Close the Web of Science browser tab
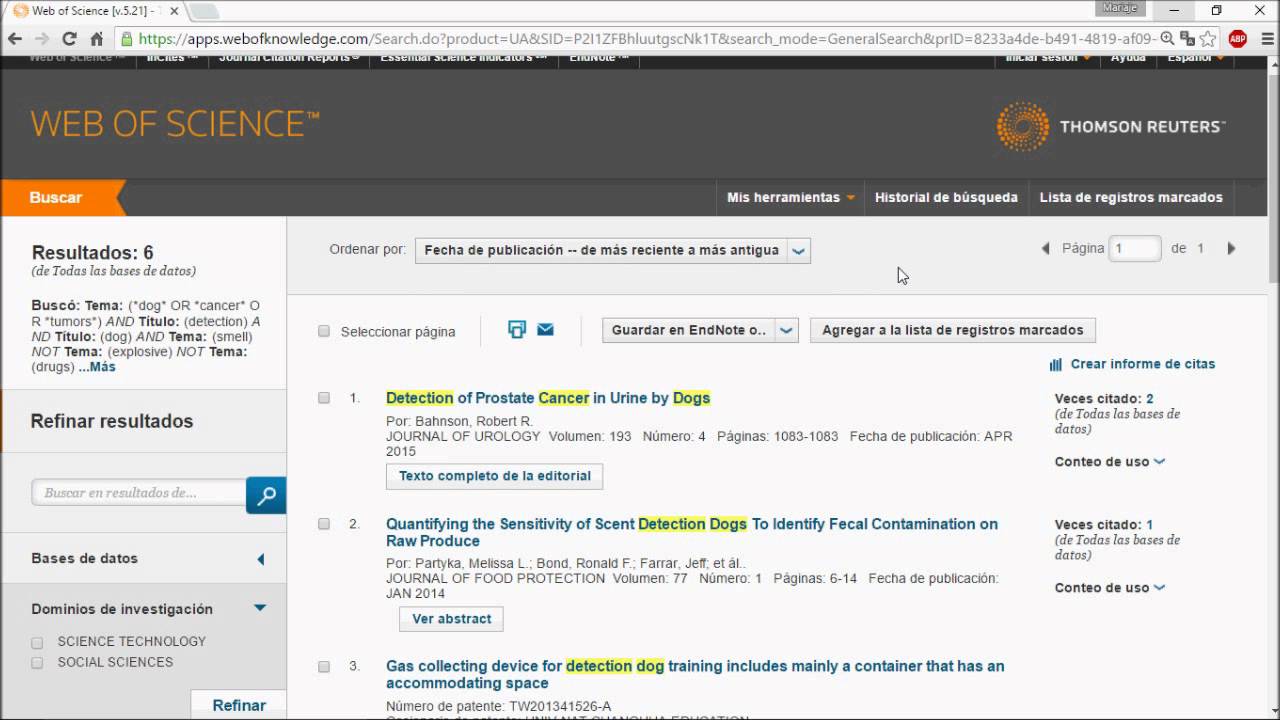 [x=173, y=11]
